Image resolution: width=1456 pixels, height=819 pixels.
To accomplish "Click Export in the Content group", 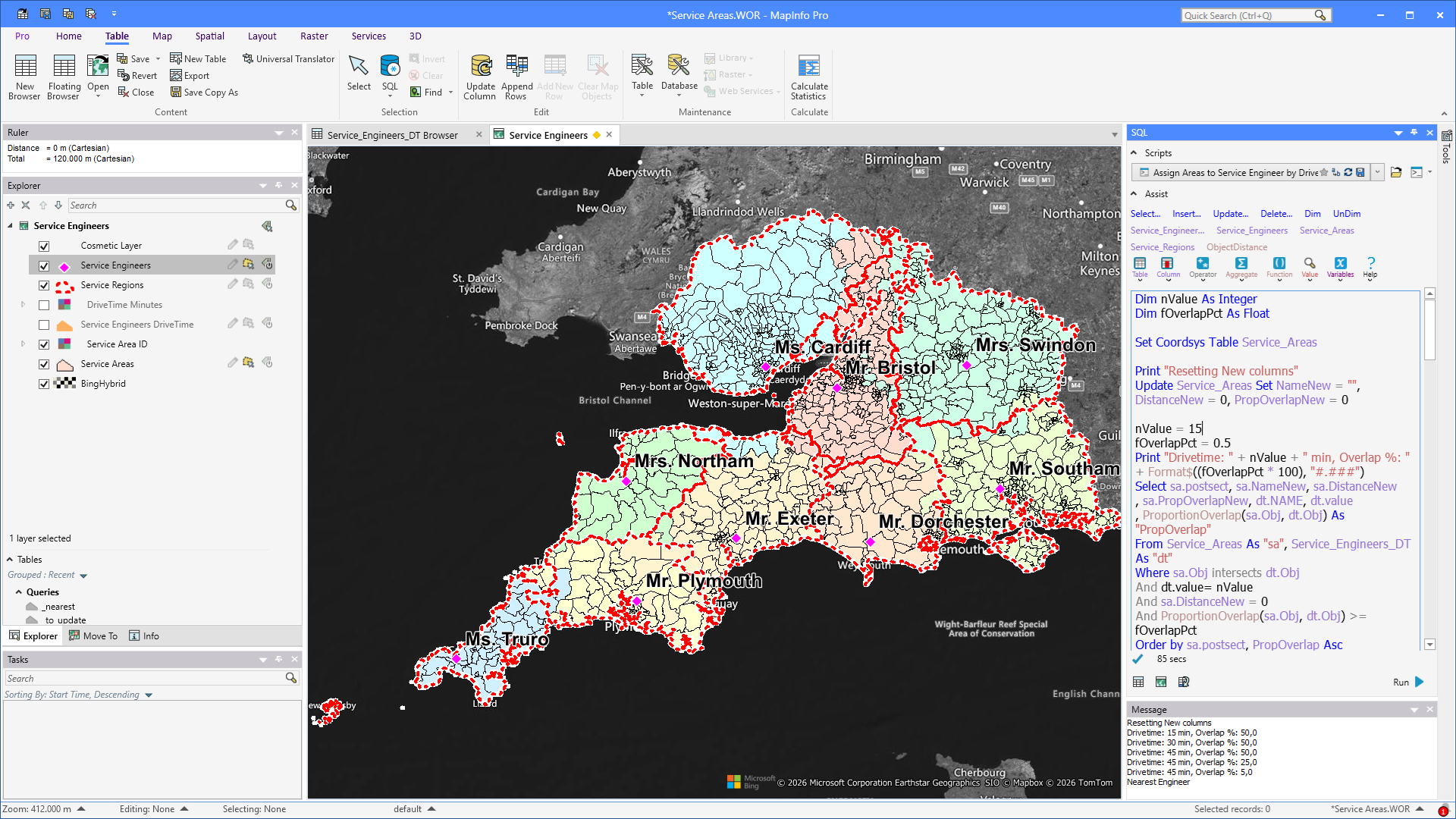I will click(x=190, y=76).
